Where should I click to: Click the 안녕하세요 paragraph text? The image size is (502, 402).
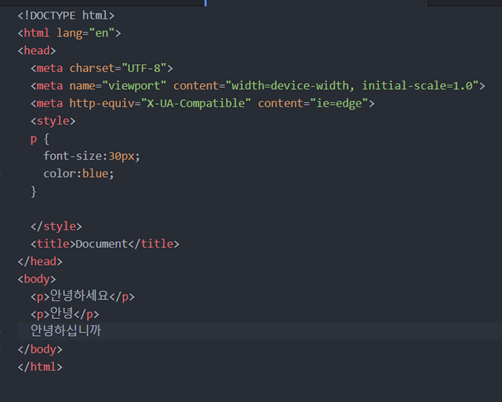(x=79, y=296)
